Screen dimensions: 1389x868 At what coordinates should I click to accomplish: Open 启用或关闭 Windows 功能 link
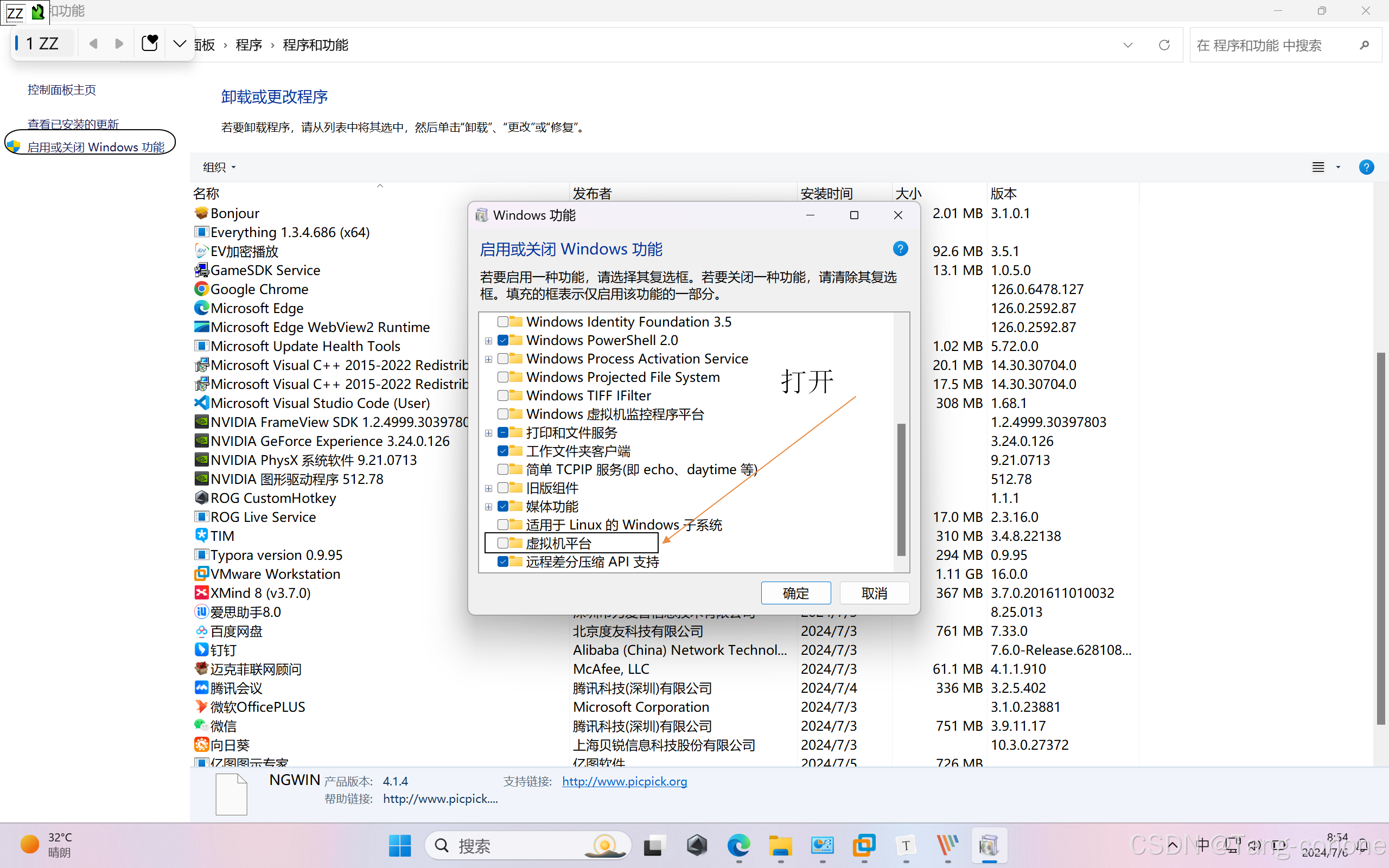coord(96,147)
